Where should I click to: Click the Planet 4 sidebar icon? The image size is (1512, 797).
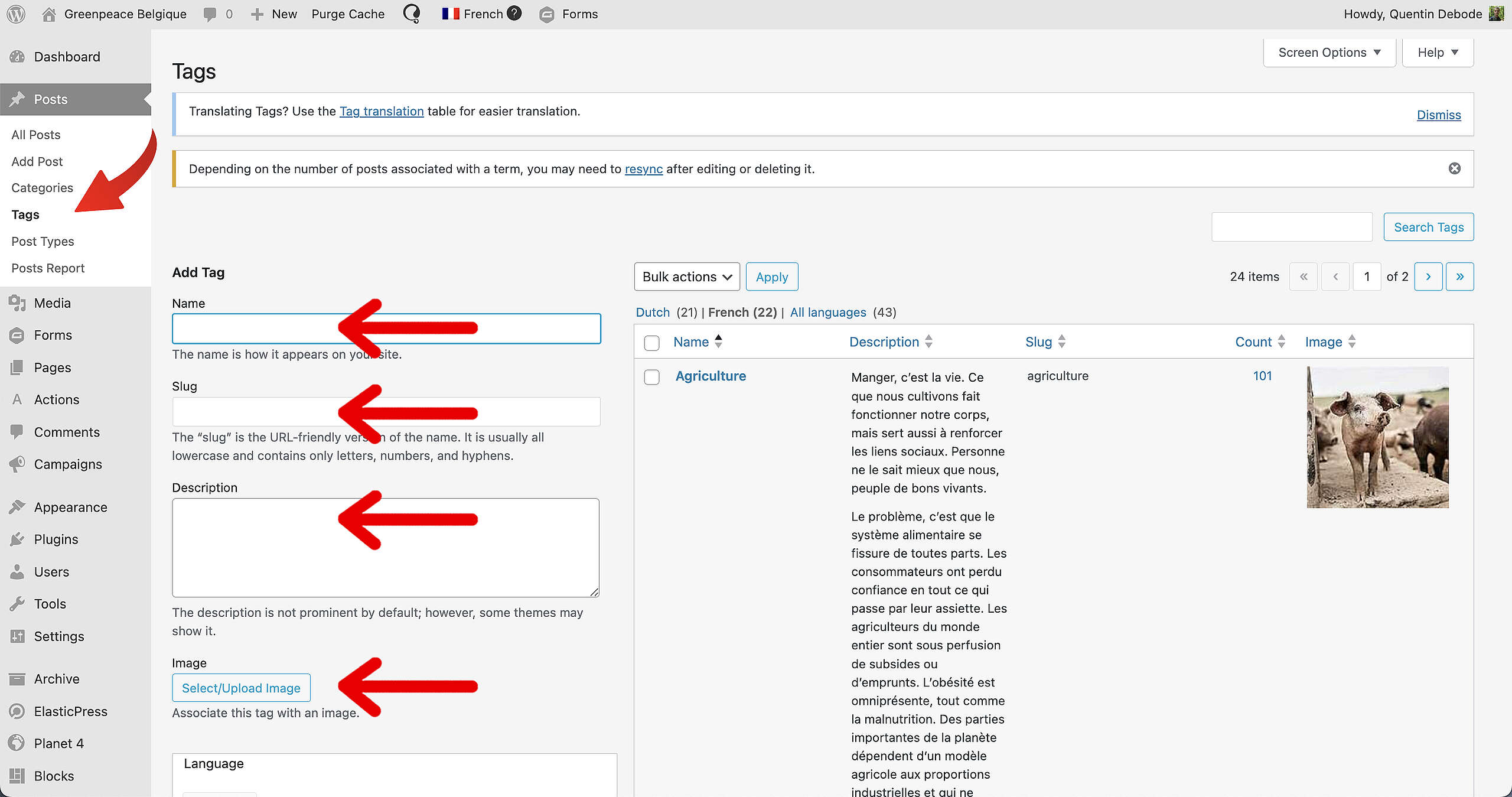point(17,743)
